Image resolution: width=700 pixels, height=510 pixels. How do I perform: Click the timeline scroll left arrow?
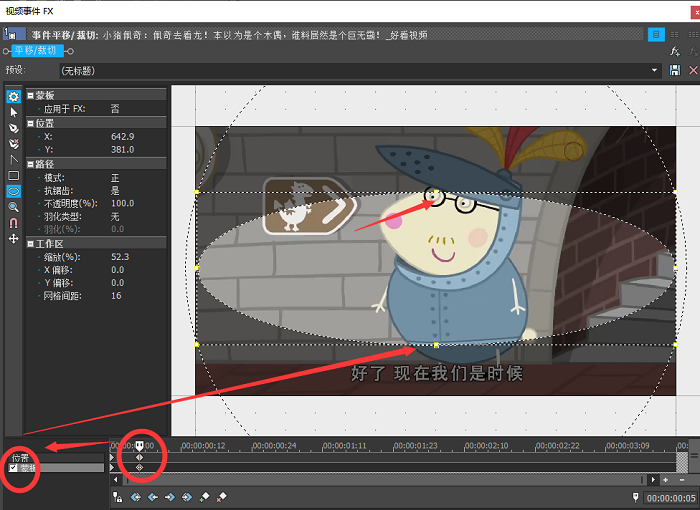pyautogui.click(x=116, y=480)
